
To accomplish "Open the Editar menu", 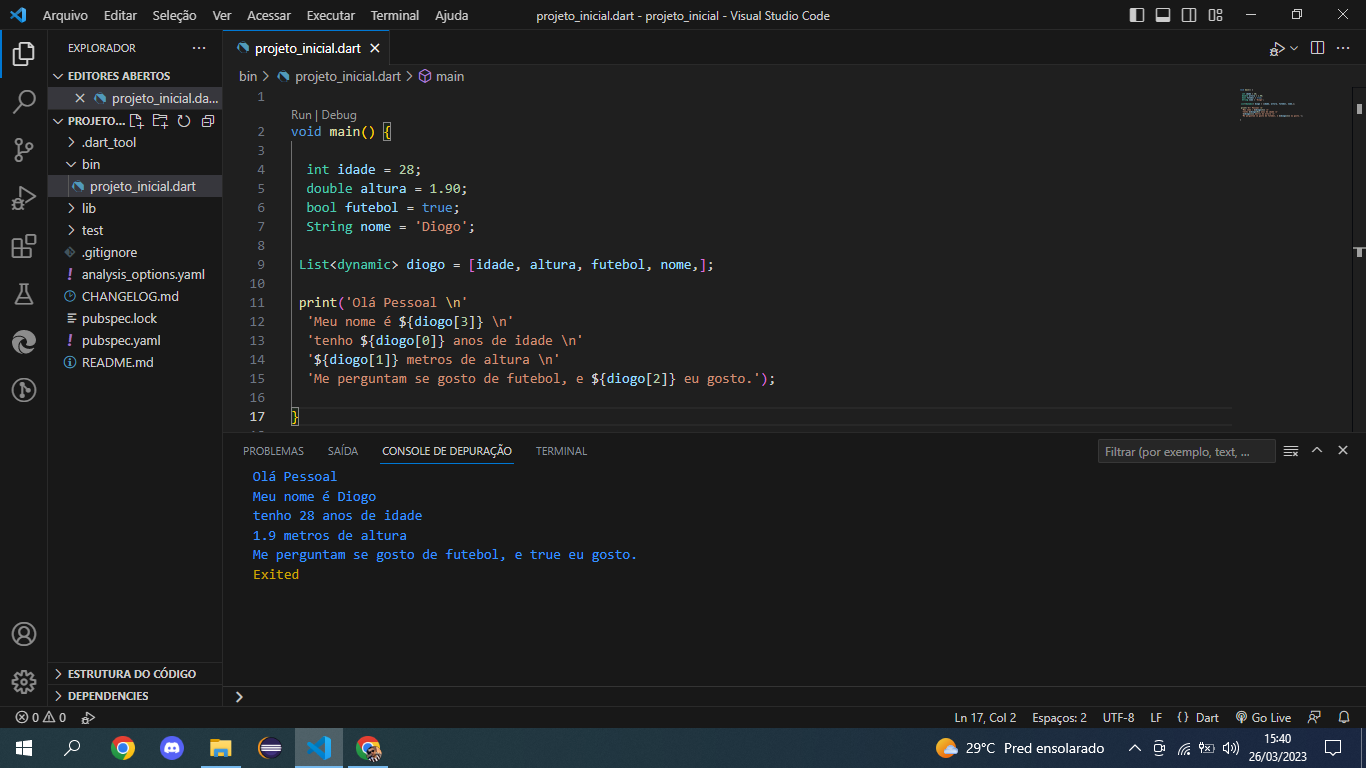I will tap(120, 15).
